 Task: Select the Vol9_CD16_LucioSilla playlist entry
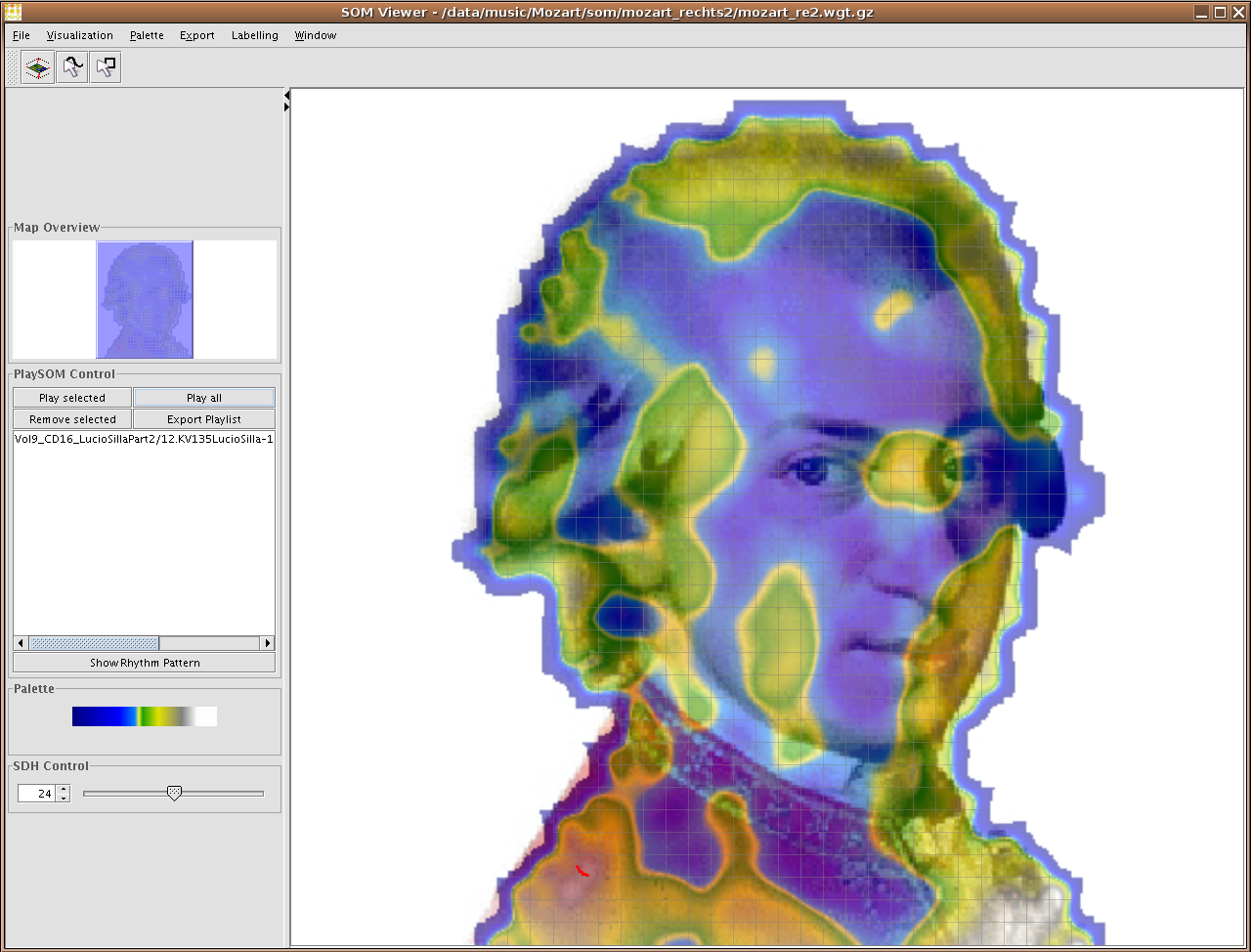point(144,440)
